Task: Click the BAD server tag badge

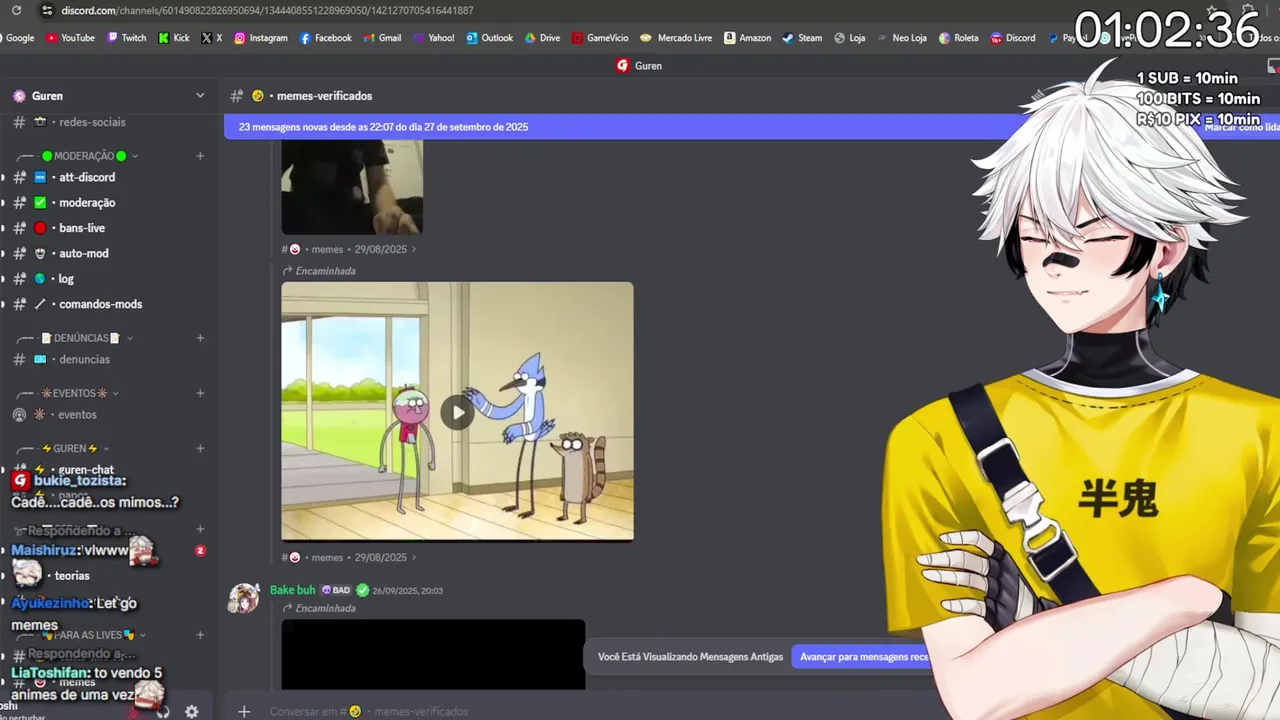Action: [x=336, y=590]
